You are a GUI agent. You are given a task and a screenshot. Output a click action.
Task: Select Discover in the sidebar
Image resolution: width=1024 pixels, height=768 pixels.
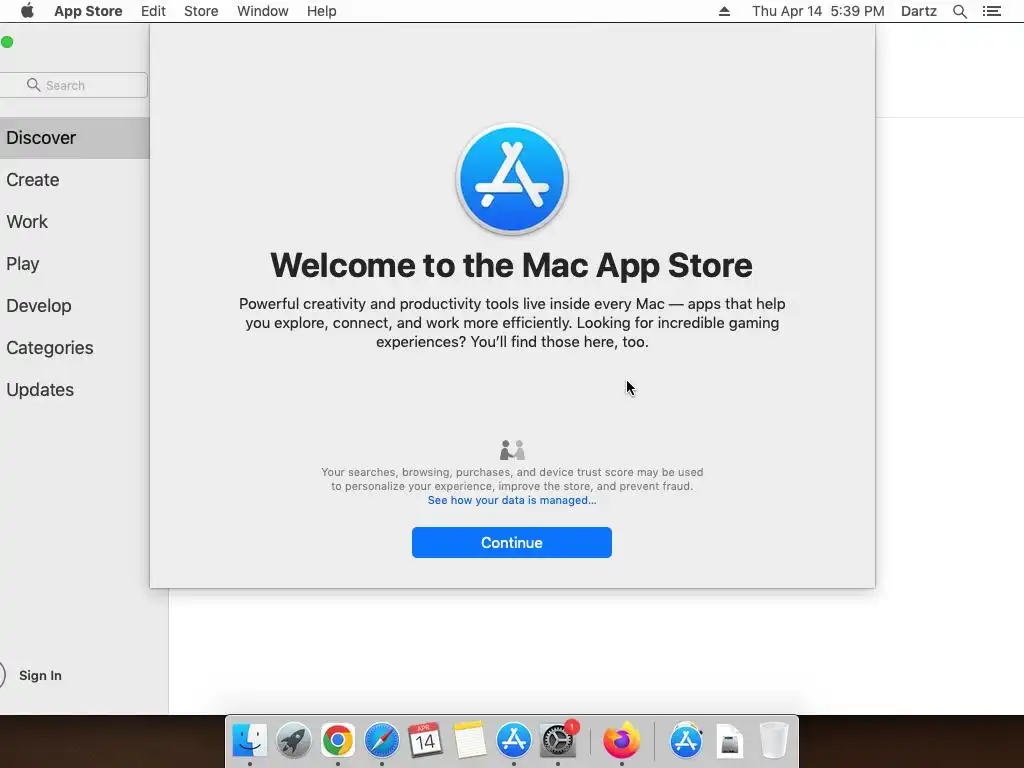point(74,138)
